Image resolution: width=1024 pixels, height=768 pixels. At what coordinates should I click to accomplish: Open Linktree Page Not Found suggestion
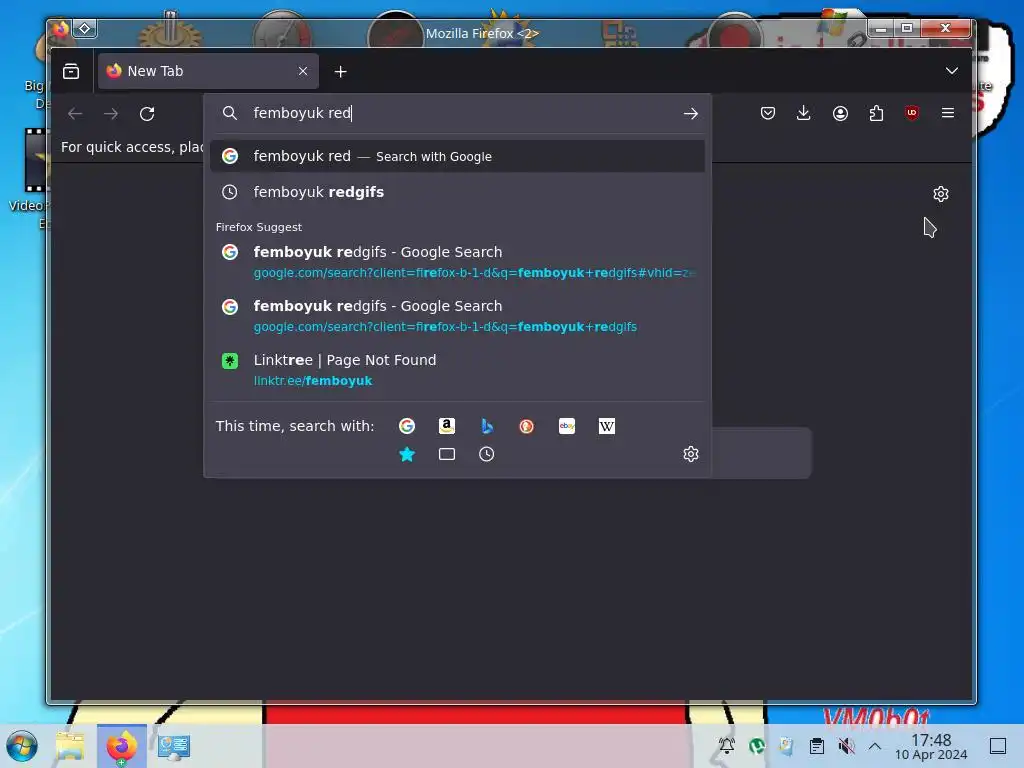[457, 370]
